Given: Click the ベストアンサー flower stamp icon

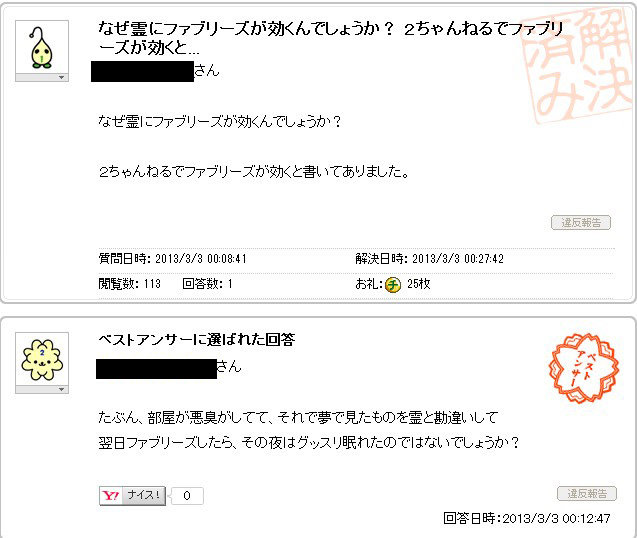Looking at the screenshot, I should click(x=583, y=369).
